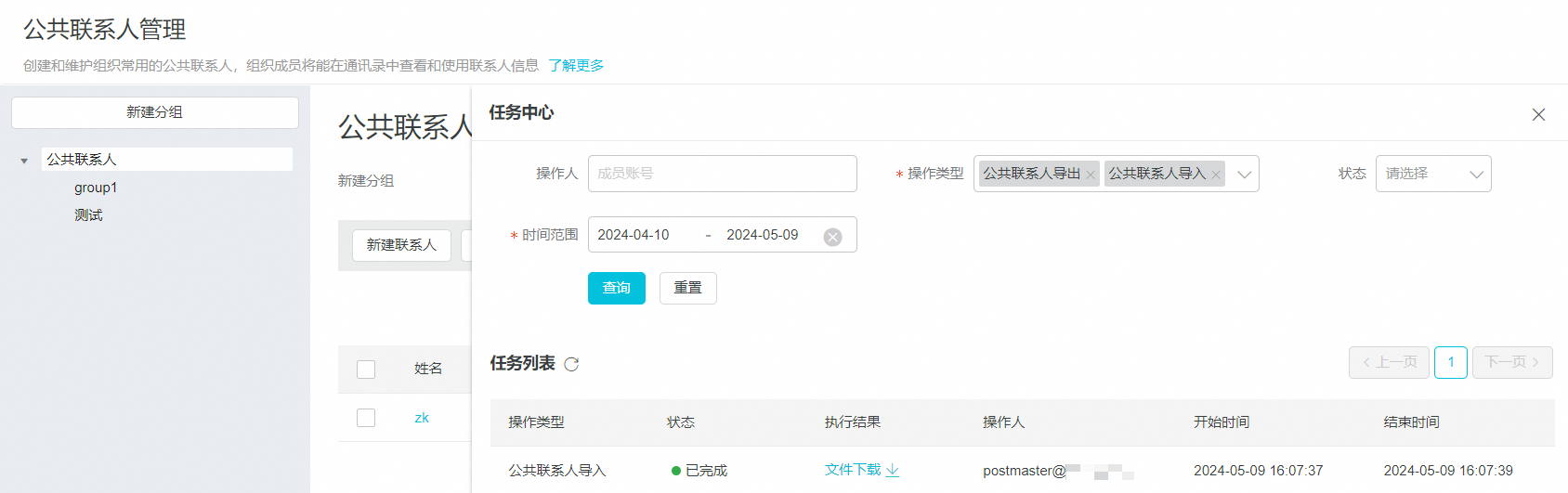Focus the 操作人 成员账号 input field

(723, 174)
